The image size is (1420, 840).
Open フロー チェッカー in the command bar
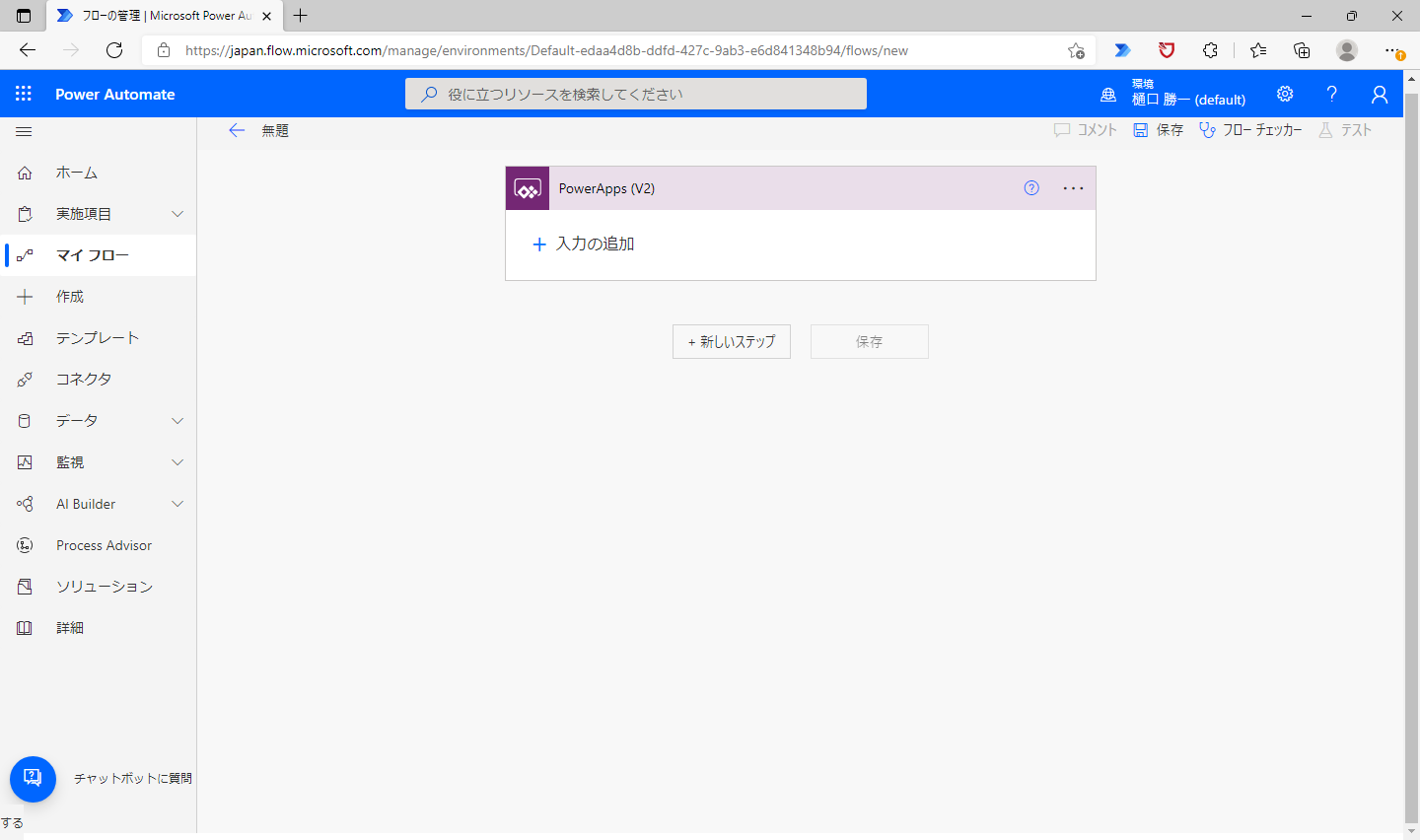click(x=1250, y=130)
